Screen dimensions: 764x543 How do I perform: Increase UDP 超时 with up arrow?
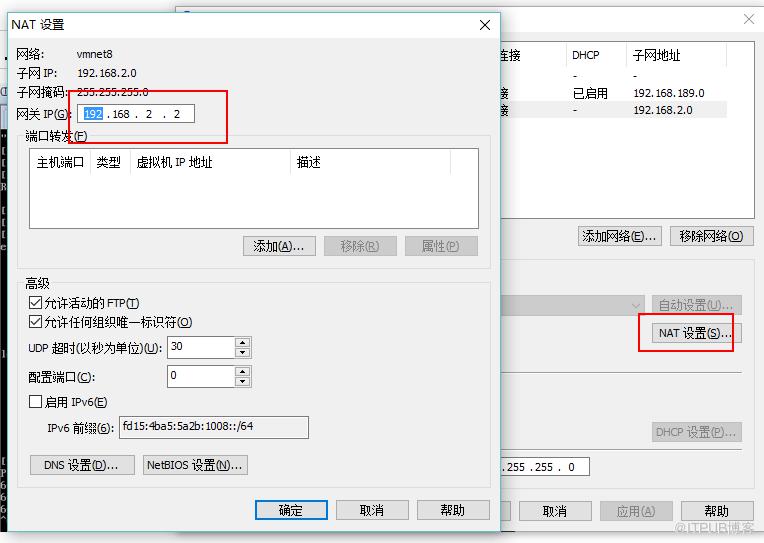pyautogui.click(x=243, y=342)
